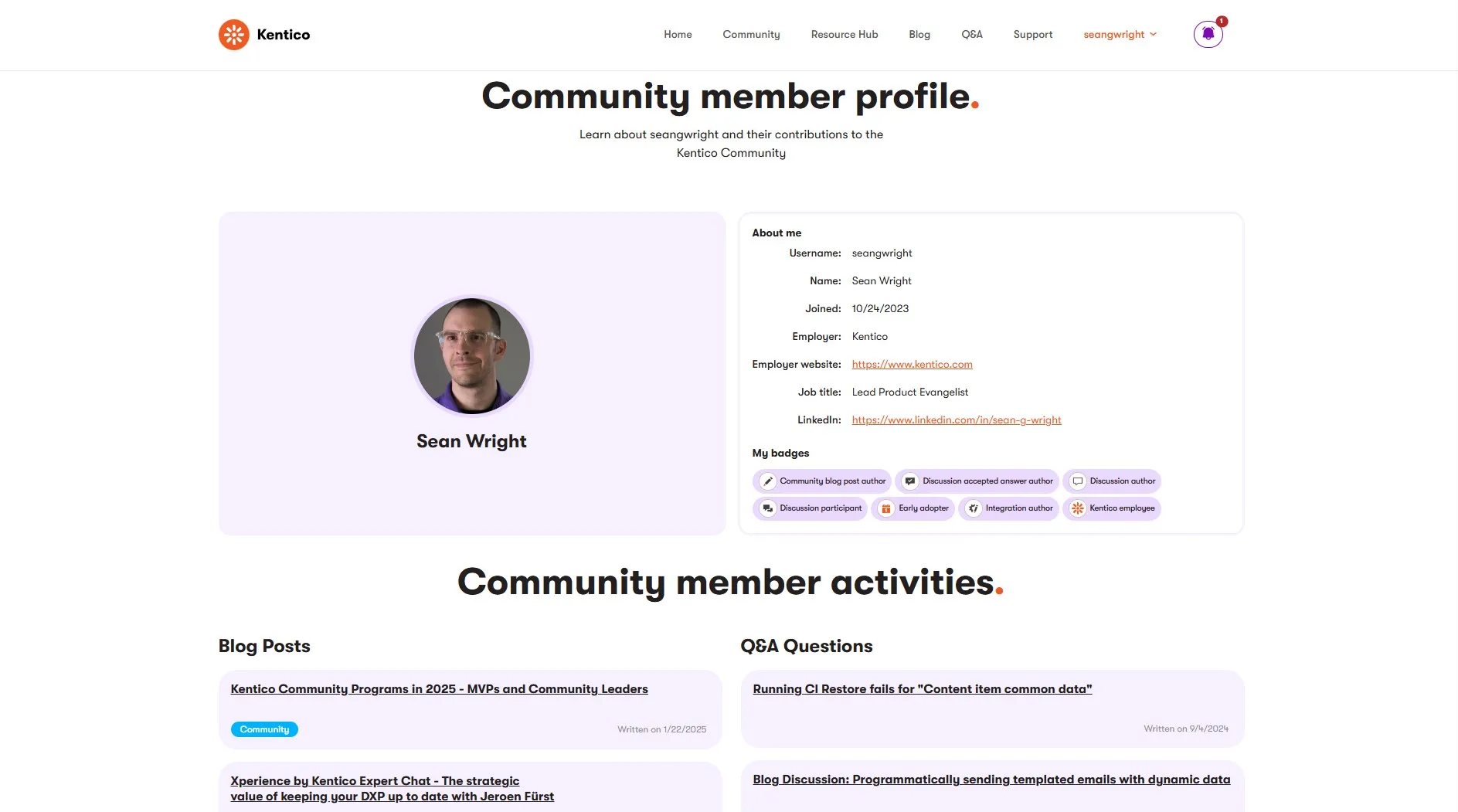Click the 'Written on 9/4/2024' date
Image resolution: width=1458 pixels, height=812 pixels.
tap(1186, 729)
